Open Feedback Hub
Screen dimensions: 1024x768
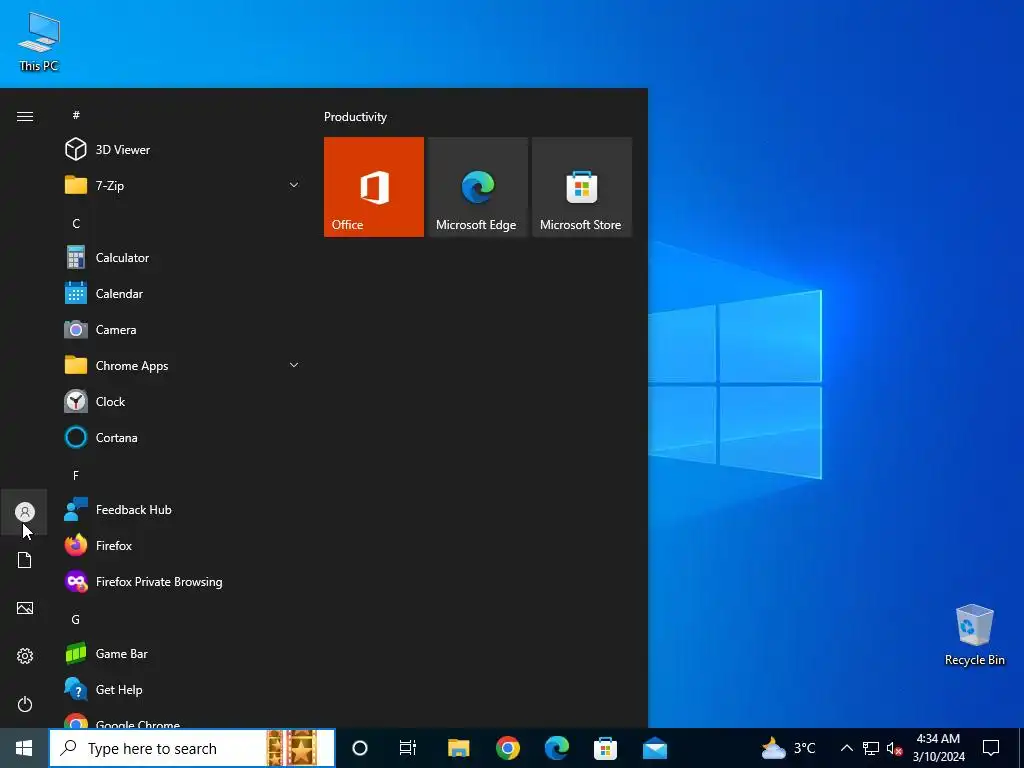[x=182, y=509]
